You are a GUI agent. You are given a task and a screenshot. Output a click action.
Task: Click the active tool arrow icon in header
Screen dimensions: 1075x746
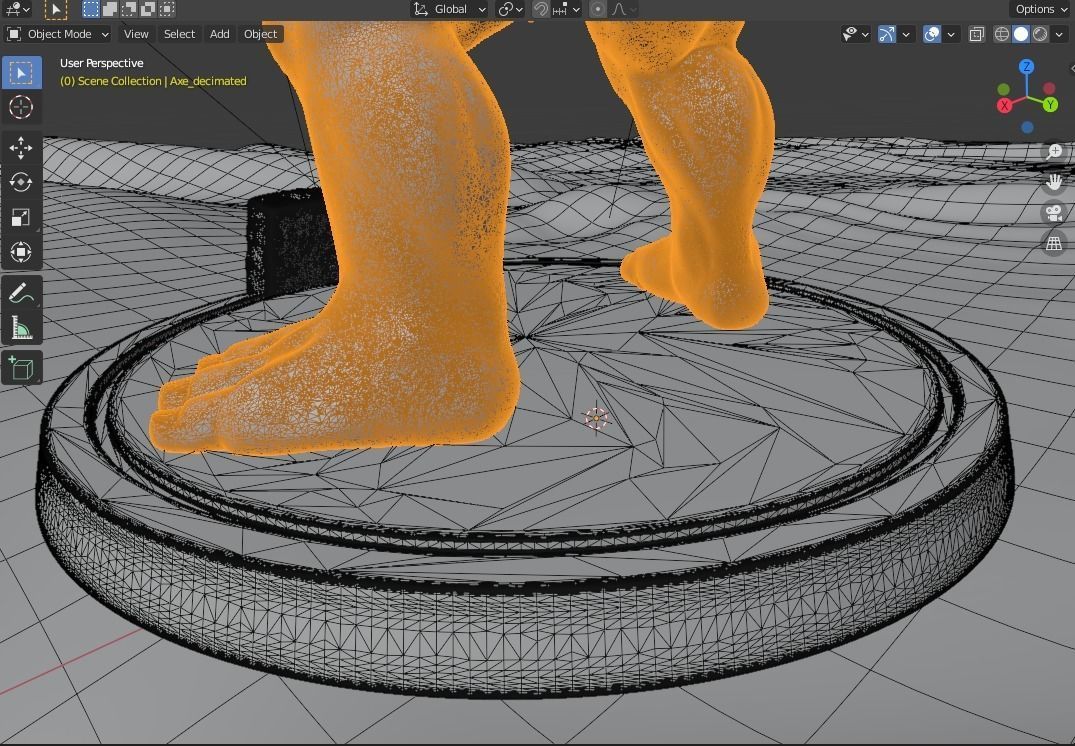(56, 9)
